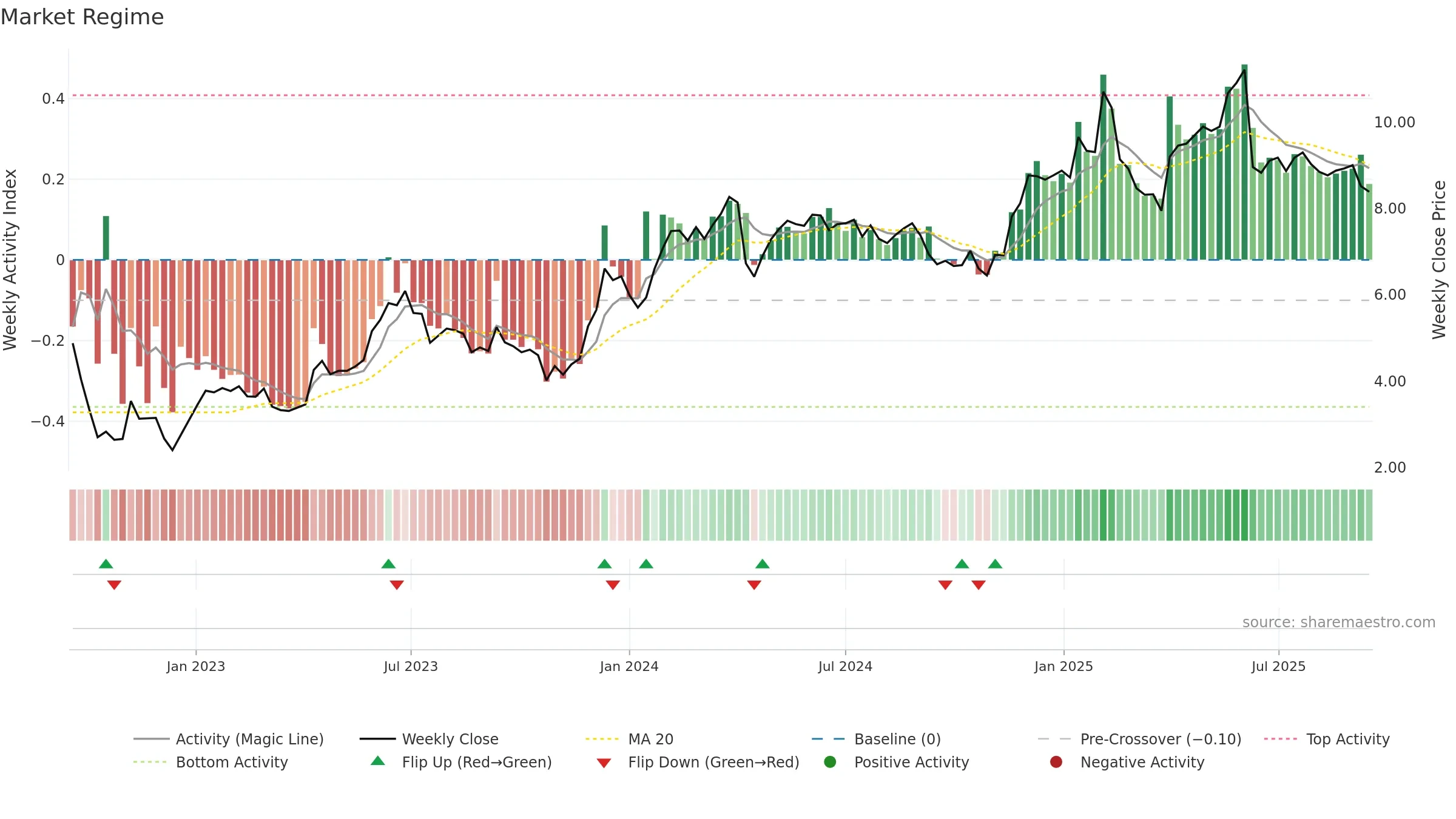Click the Jan 2024 x-axis label
The width and height of the screenshot is (1456, 819).
629,667
